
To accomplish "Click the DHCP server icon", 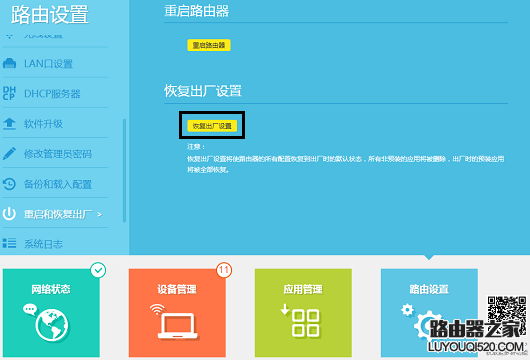I will pyautogui.click(x=9, y=93).
